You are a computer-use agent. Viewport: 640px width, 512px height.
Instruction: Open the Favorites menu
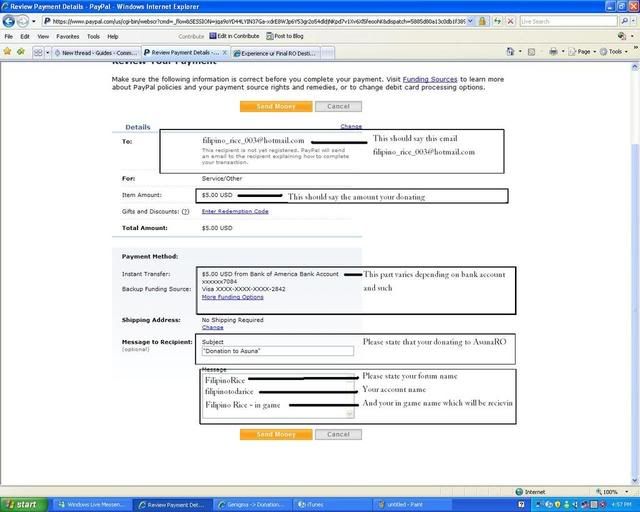pos(68,36)
